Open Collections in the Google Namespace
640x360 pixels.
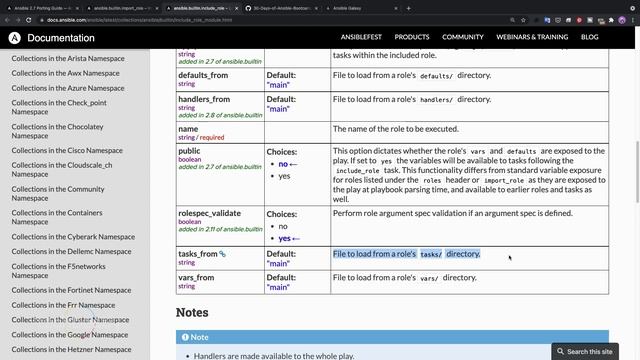click(x=70, y=335)
